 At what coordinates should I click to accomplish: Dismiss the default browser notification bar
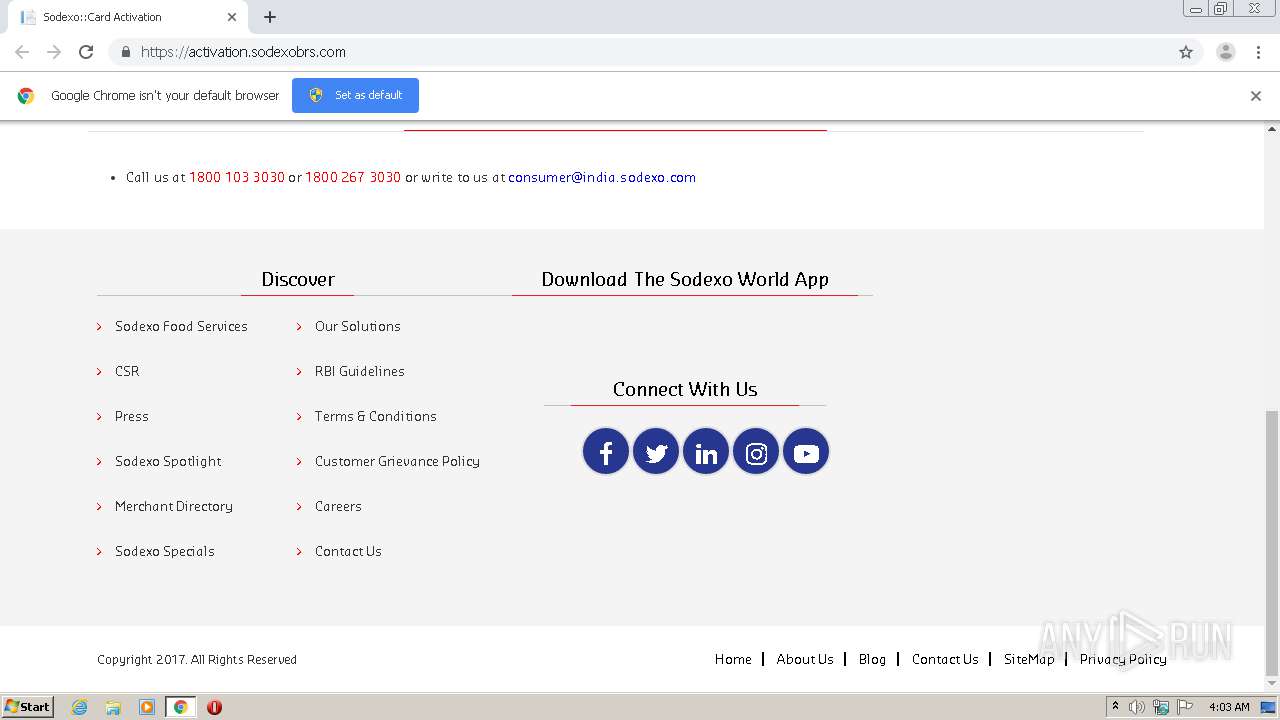[x=1256, y=96]
